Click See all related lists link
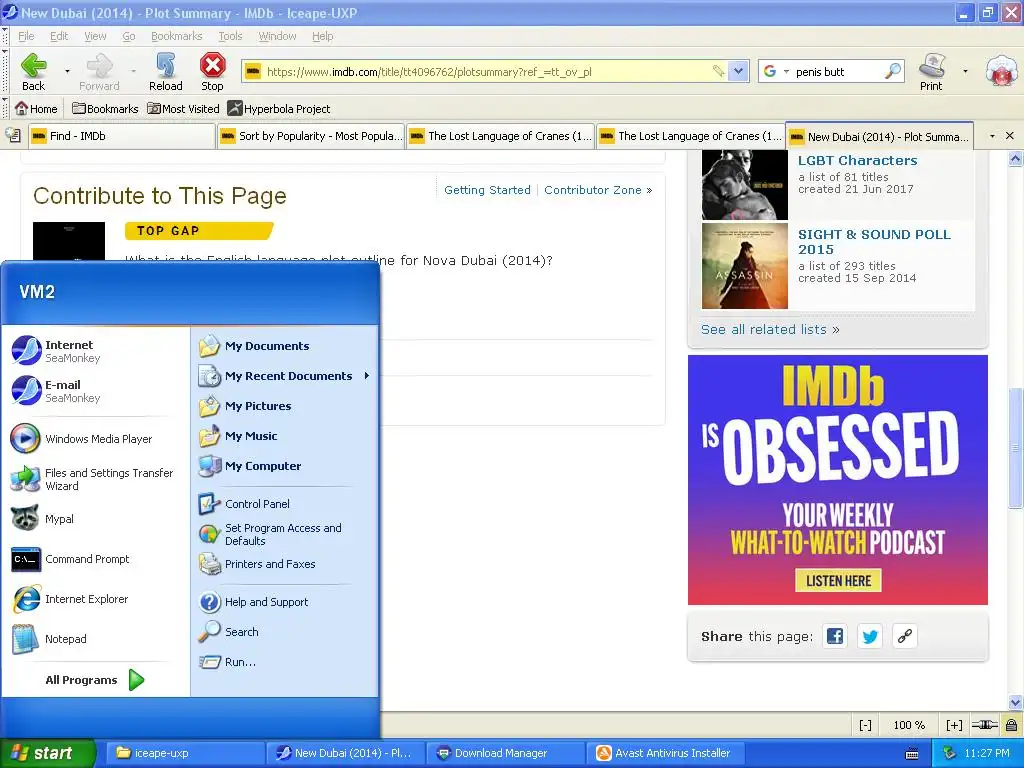The width and height of the screenshot is (1024, 768). click(x=770, y=329)
